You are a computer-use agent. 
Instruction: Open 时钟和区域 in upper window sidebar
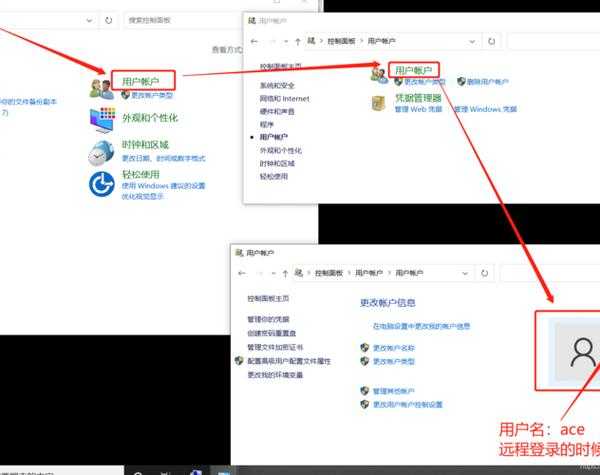pyautogui.click(x=277, y=163)
